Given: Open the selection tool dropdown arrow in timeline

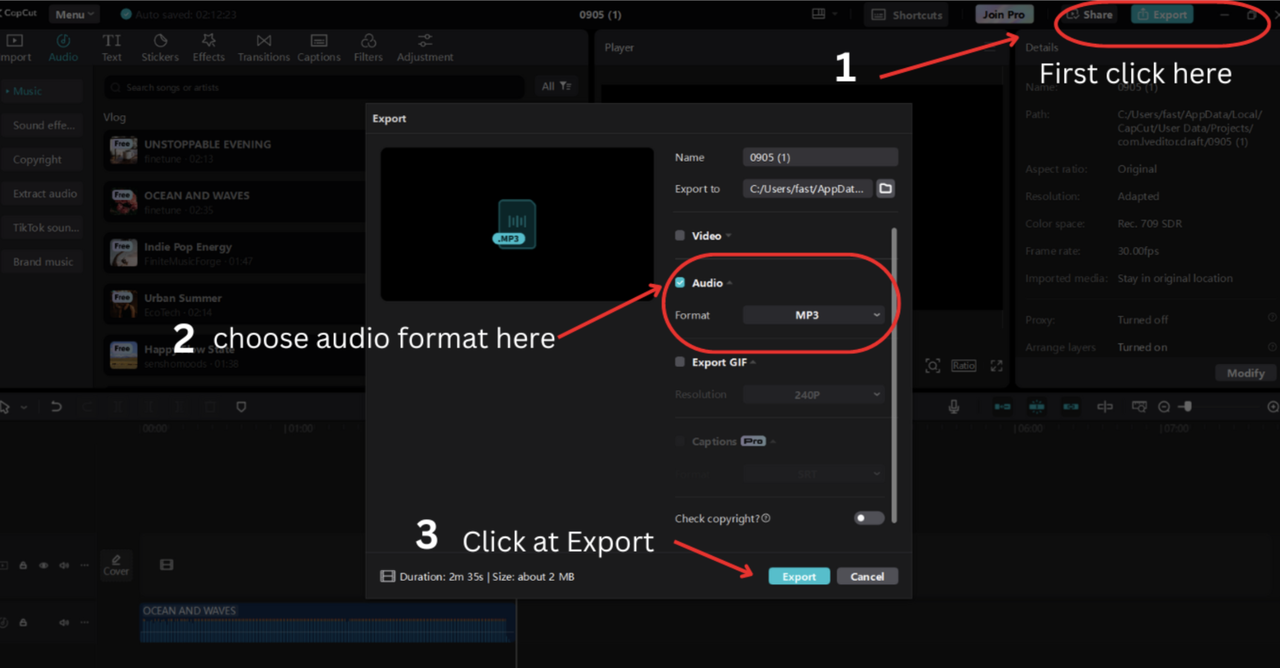Looking at the screenshot, I should (23, 407).
